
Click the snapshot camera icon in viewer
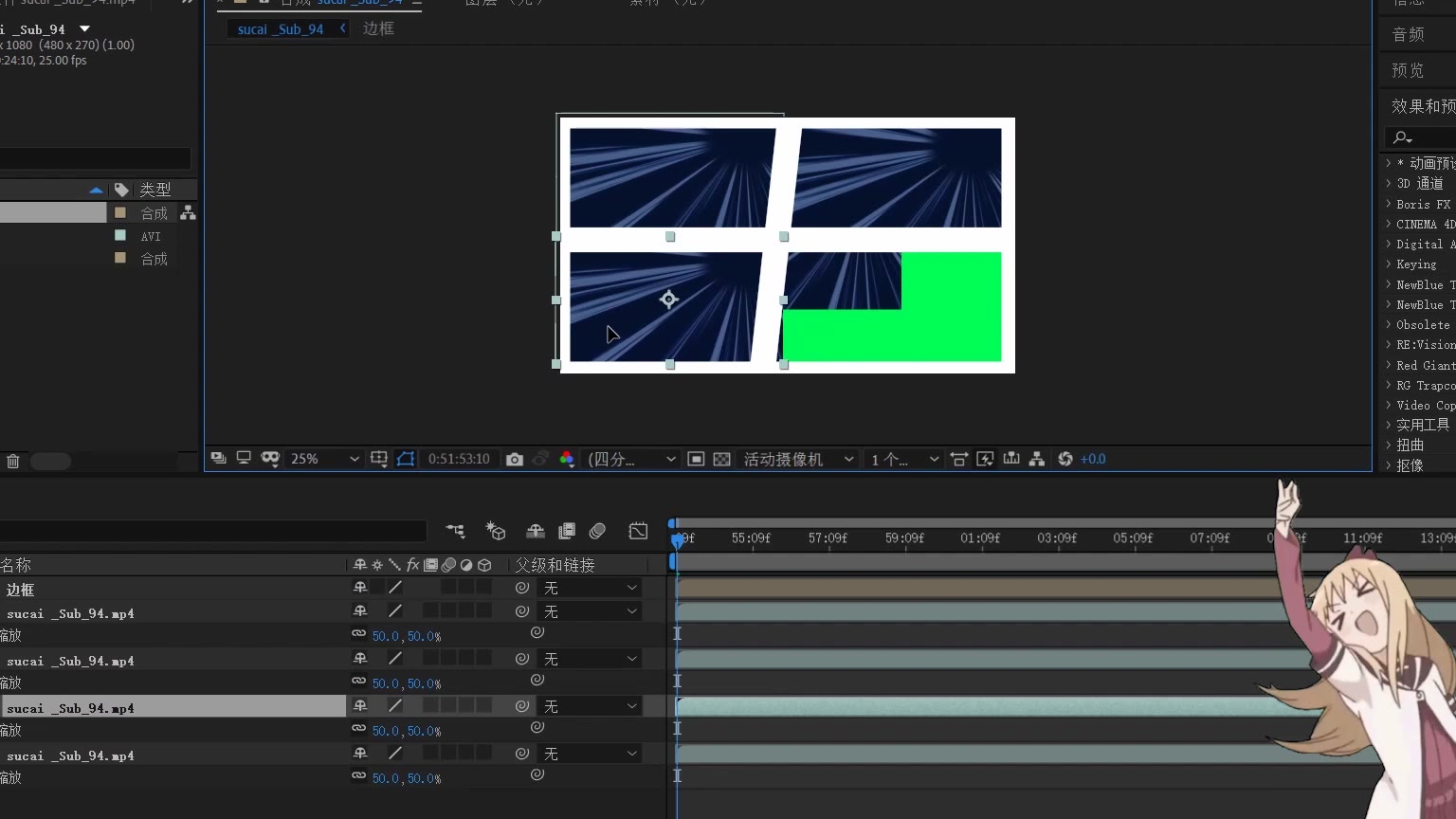tap(515, 460)
